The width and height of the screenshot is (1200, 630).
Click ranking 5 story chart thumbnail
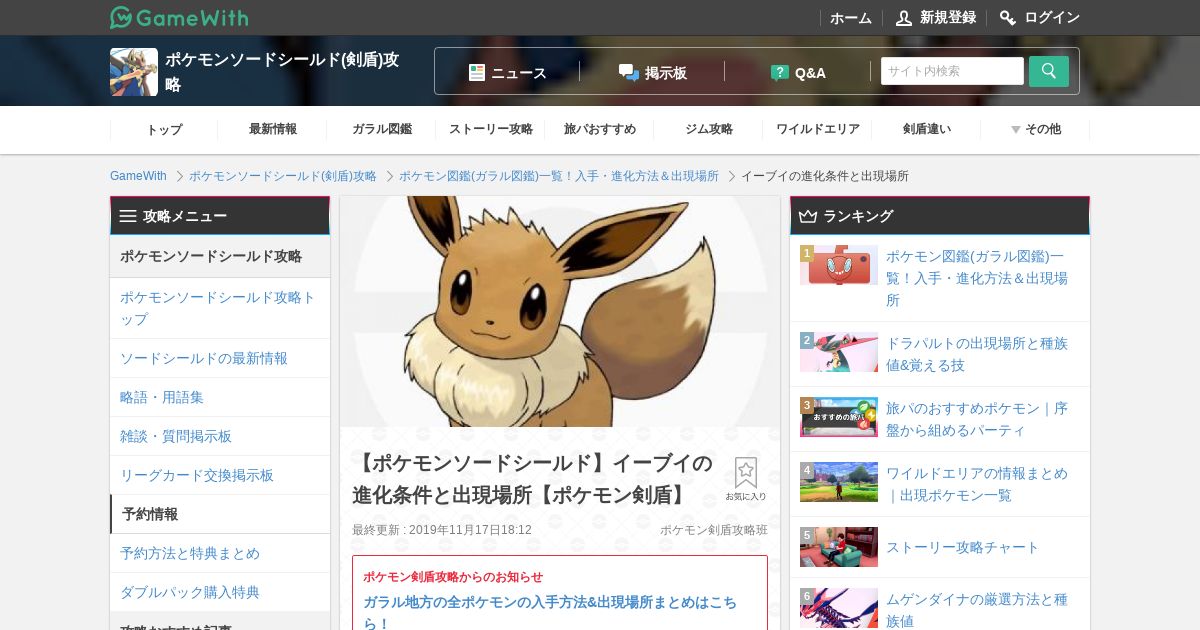point(839,547)
